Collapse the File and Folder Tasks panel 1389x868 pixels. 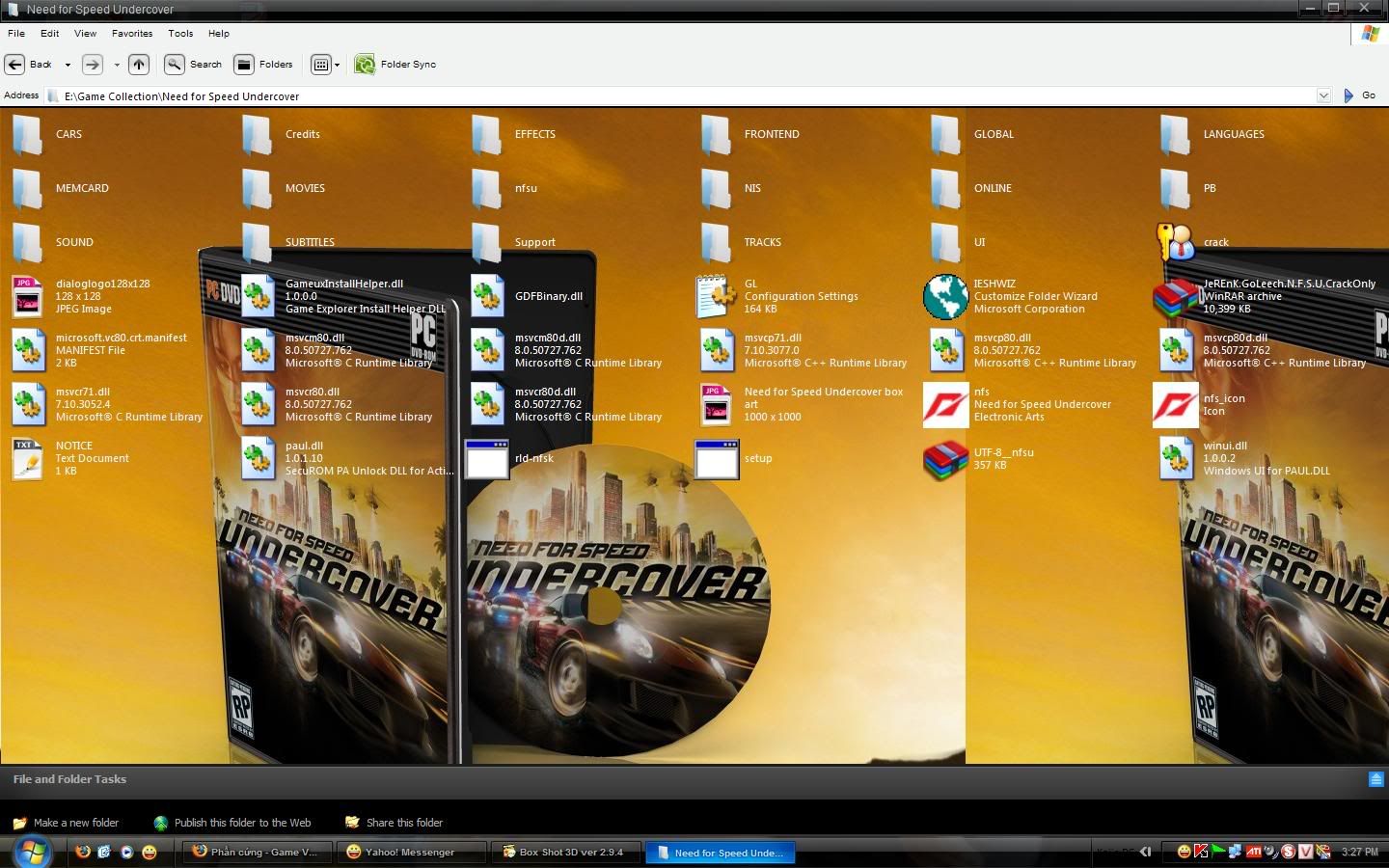[x=1376, y=779]
